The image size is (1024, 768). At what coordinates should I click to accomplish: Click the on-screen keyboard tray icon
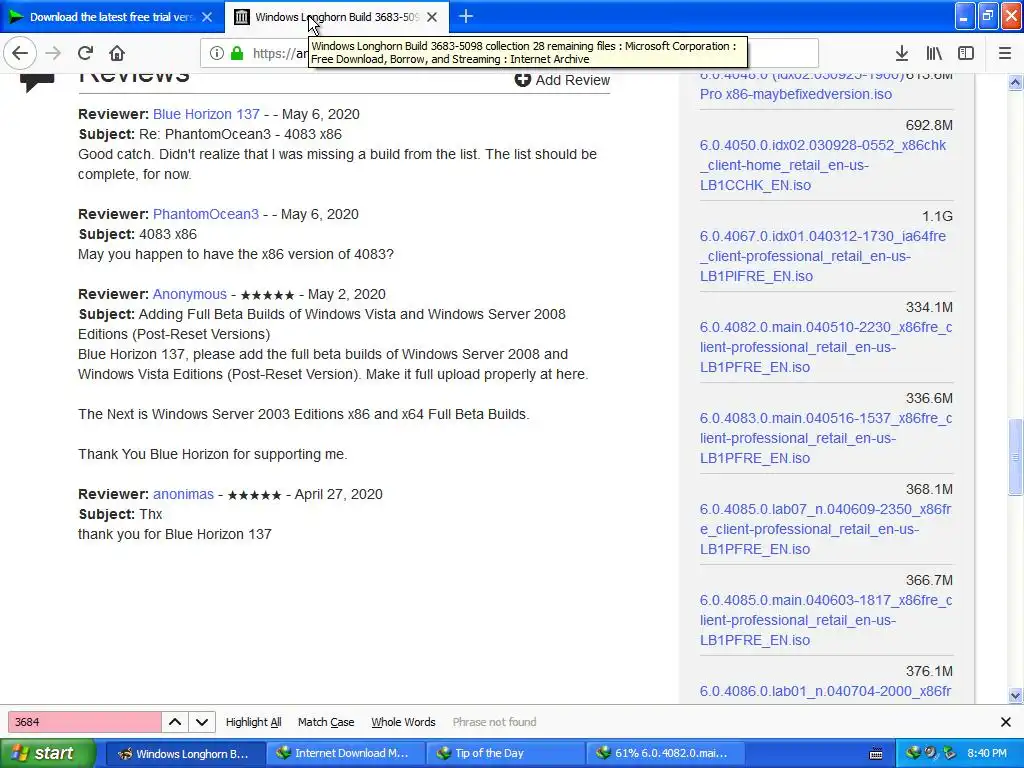(876, 754)
